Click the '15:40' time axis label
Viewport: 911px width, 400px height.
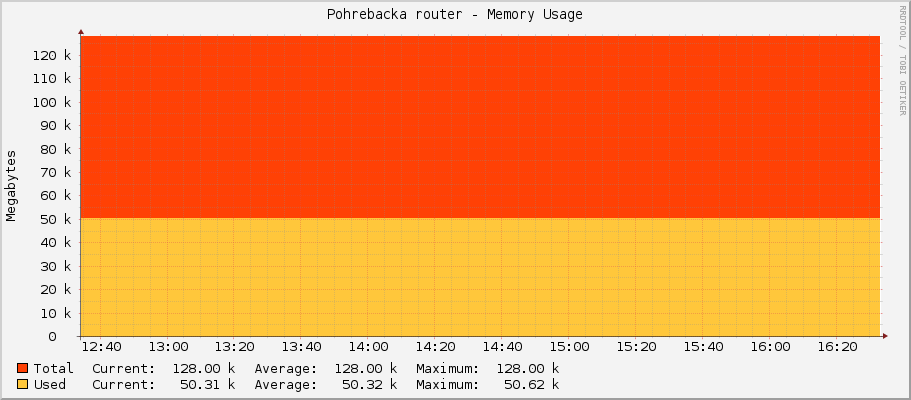pyautogui.click(x=703, y=347)
